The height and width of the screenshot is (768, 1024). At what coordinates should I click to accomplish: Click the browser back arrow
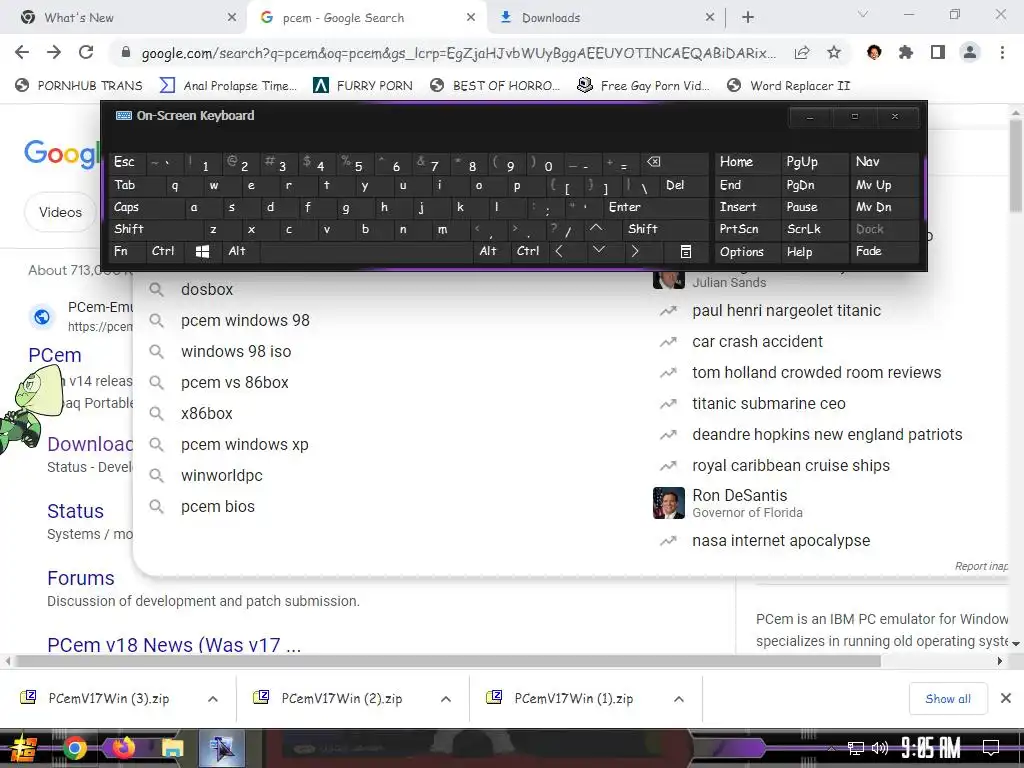(x=22, y=52)
